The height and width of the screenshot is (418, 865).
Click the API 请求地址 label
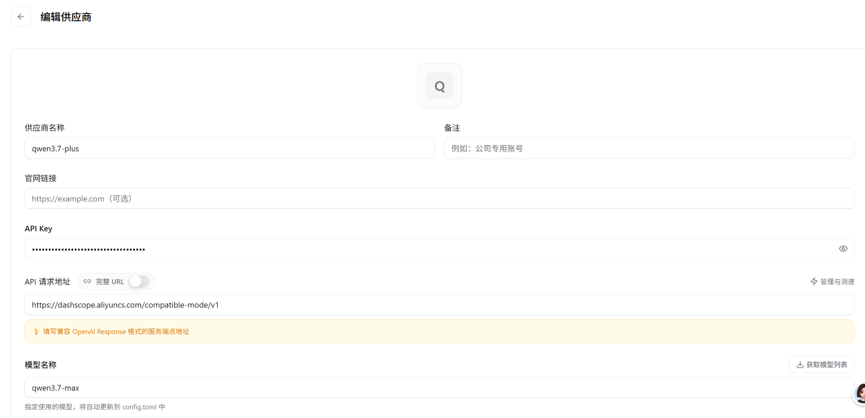47,281
